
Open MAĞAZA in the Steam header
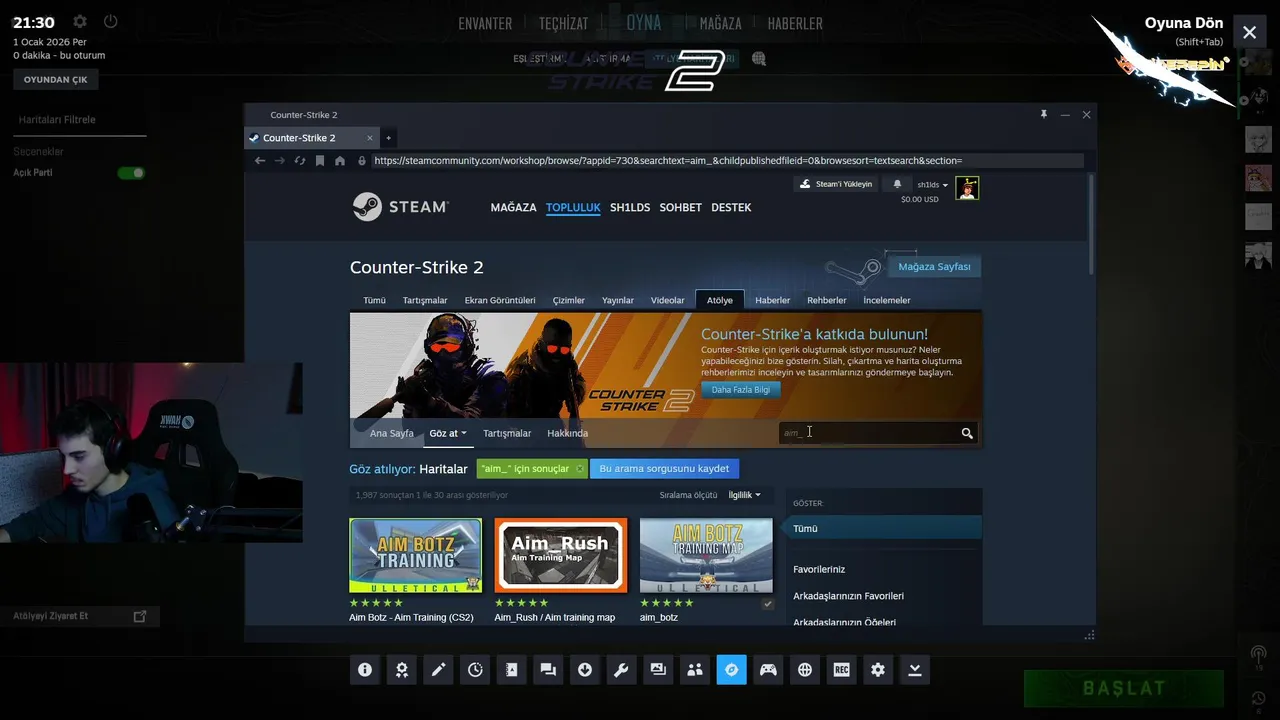pyautogui.click(x=514, y=207)
